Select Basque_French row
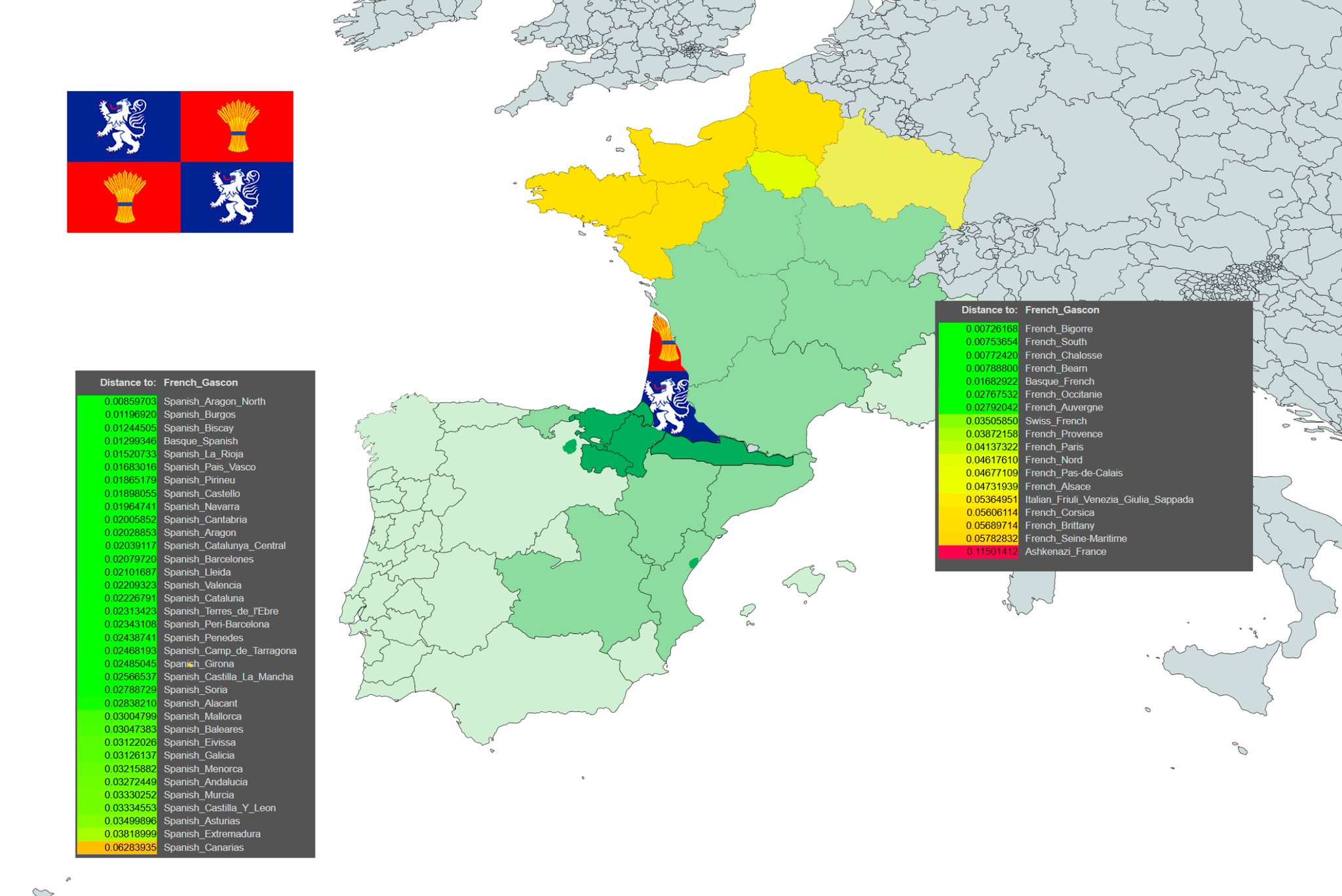The width and height of the screenshot is (1342, 896). (x=1094, y=381)
